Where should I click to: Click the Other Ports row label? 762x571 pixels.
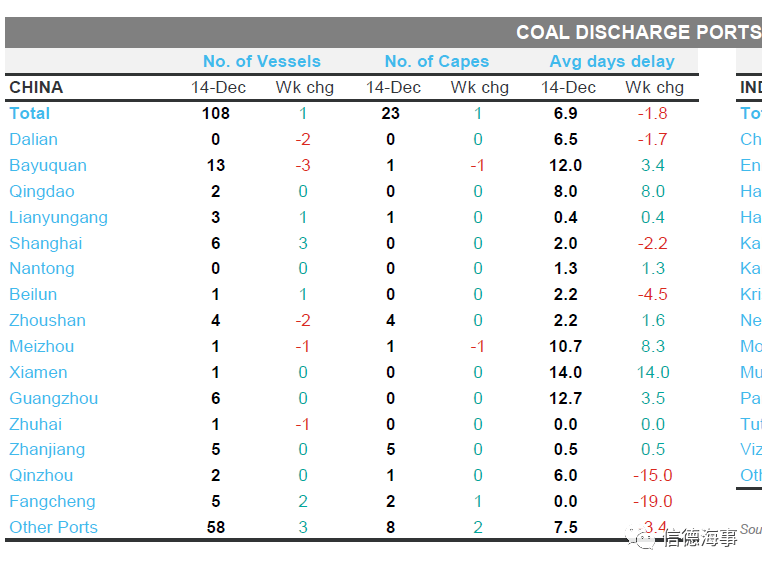pos(53,527)
